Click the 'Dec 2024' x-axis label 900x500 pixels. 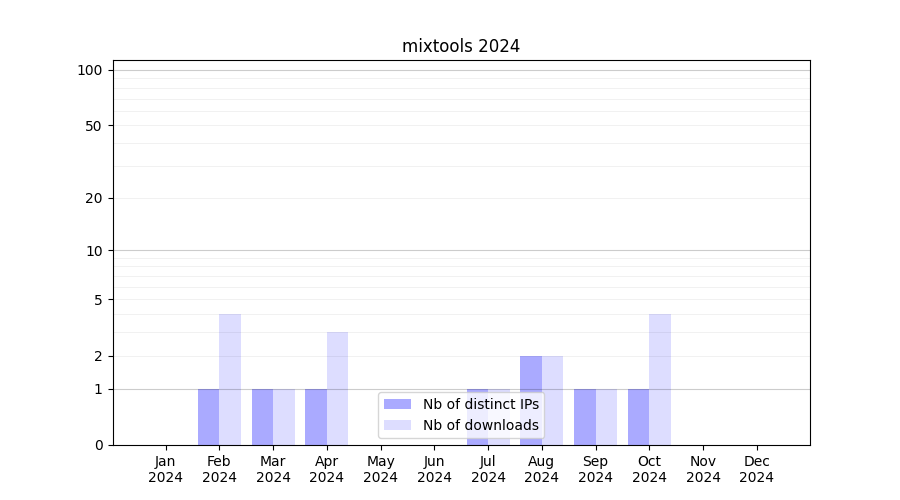coord(757,469)
